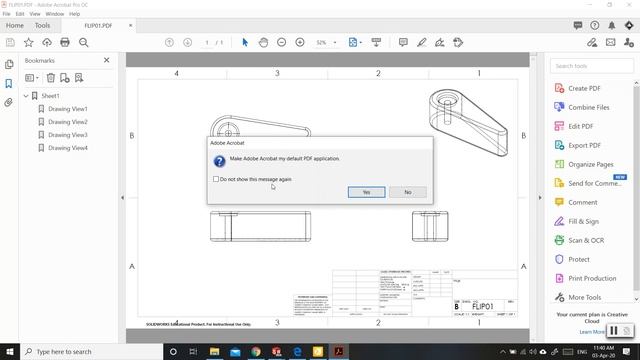Screen dimensions: 640x360
Task: Open the File menu
Action: point(7,14)
